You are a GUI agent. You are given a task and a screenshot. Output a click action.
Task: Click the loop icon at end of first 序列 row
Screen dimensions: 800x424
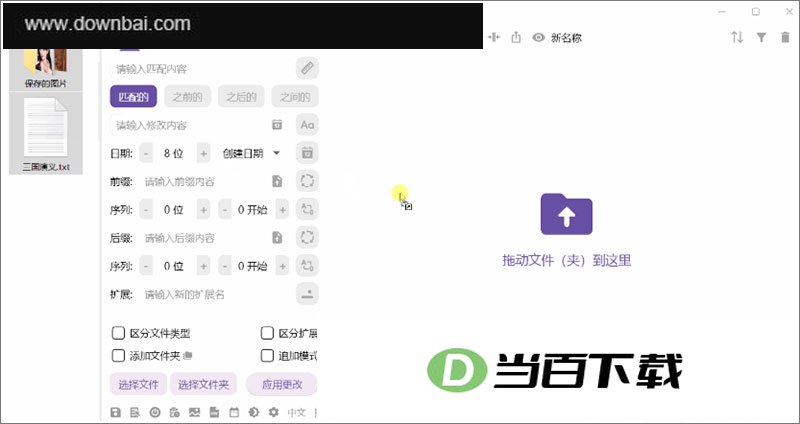(307, 209)
